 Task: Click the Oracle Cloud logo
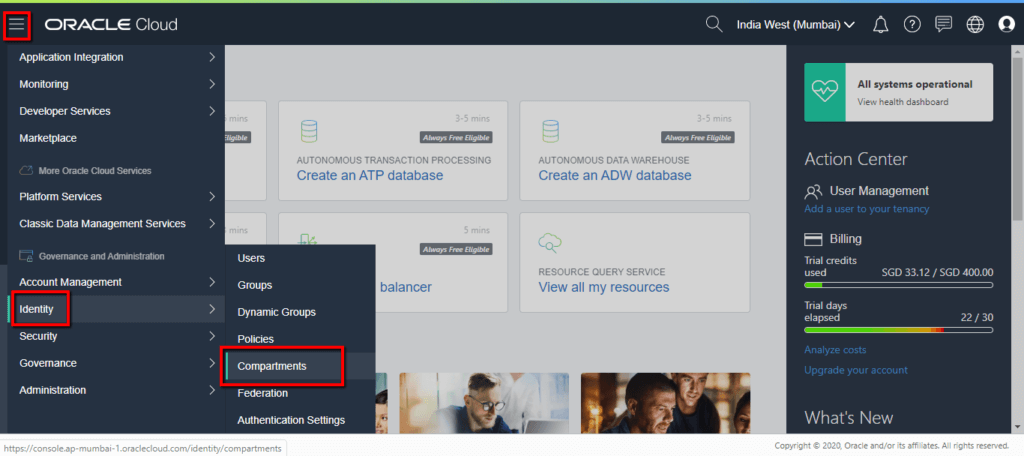point(111,25)
